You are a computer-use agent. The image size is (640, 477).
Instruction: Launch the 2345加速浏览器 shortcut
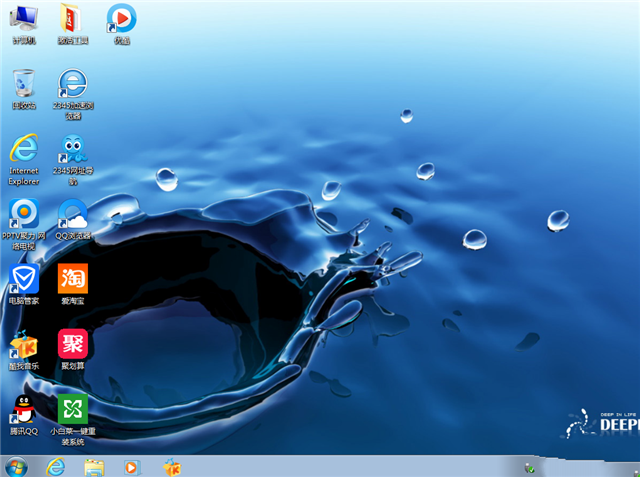[x=72, y=84]
